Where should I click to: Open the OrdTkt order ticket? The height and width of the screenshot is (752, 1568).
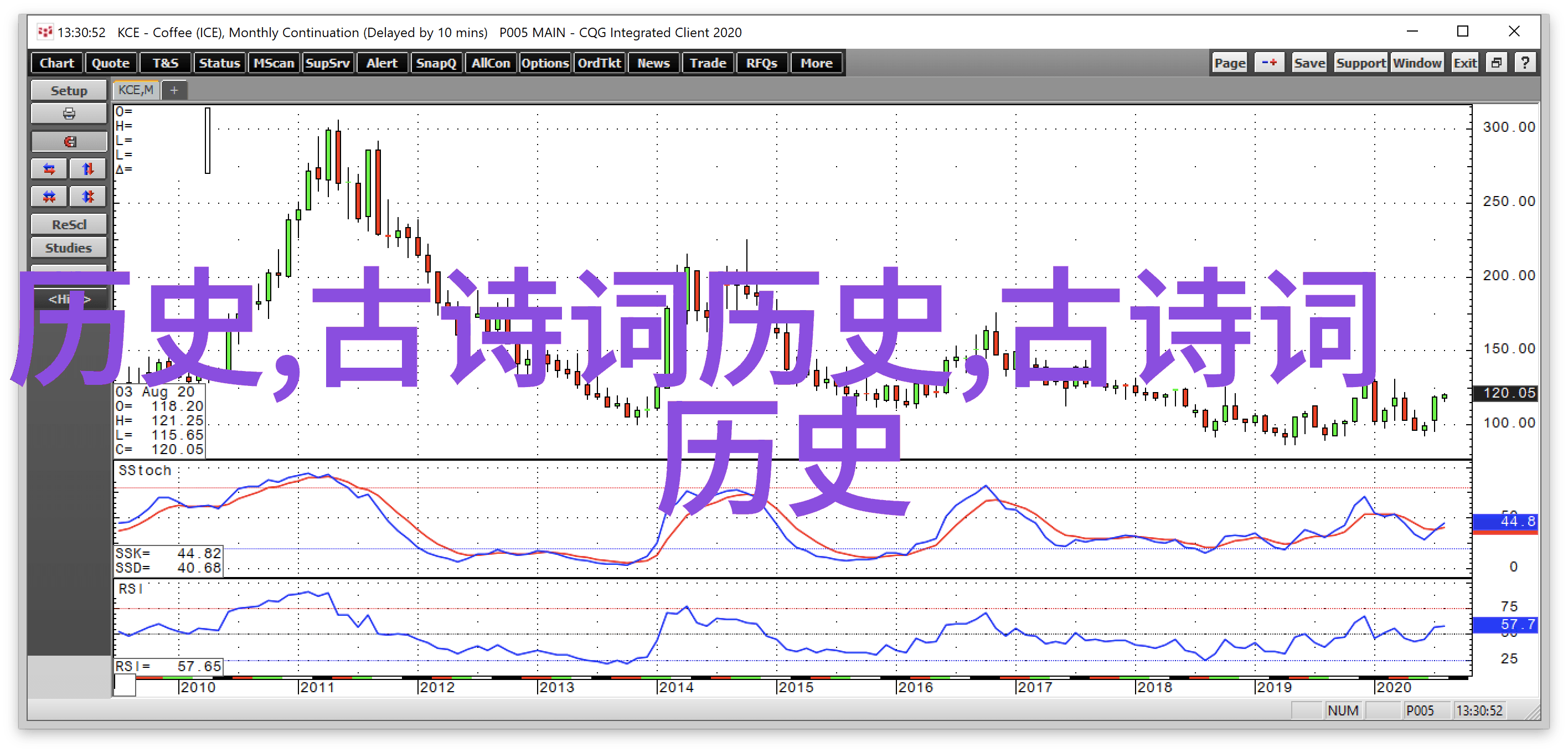click(x=599, y=63)
